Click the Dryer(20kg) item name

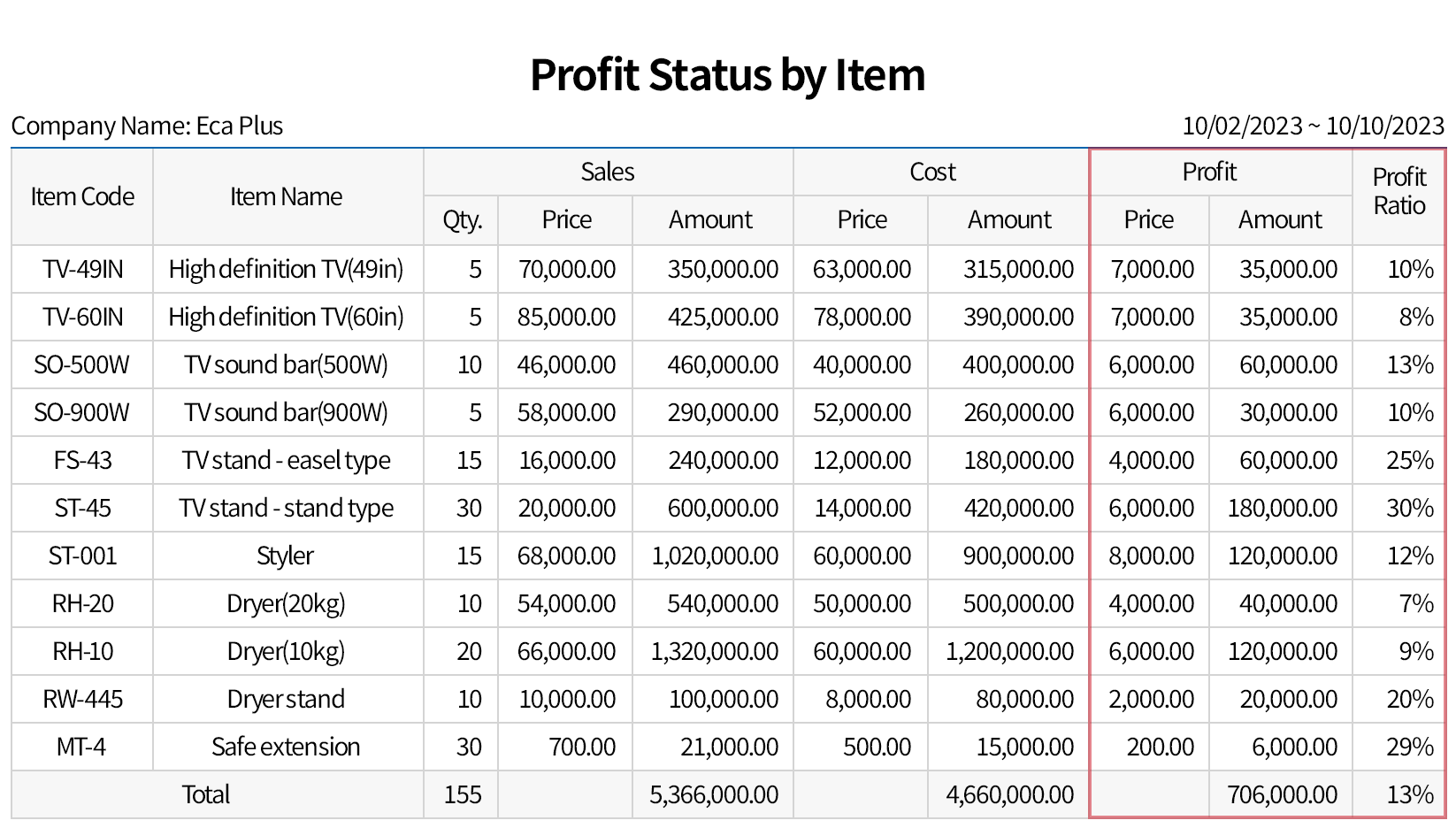(x=286, y=603)
